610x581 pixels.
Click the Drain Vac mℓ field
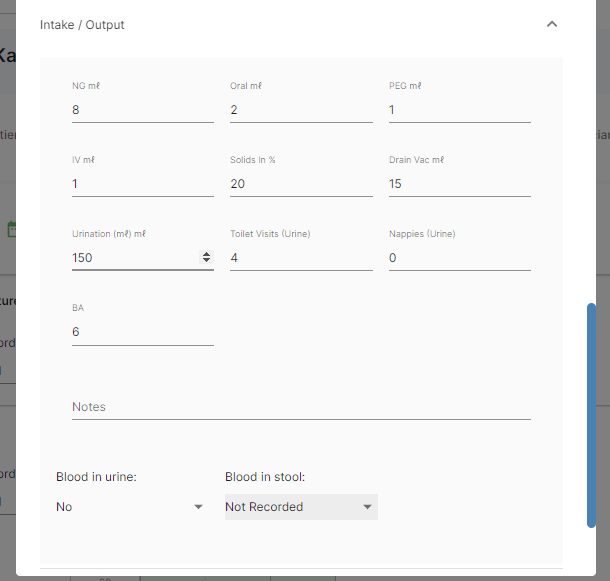pos(459,184)
